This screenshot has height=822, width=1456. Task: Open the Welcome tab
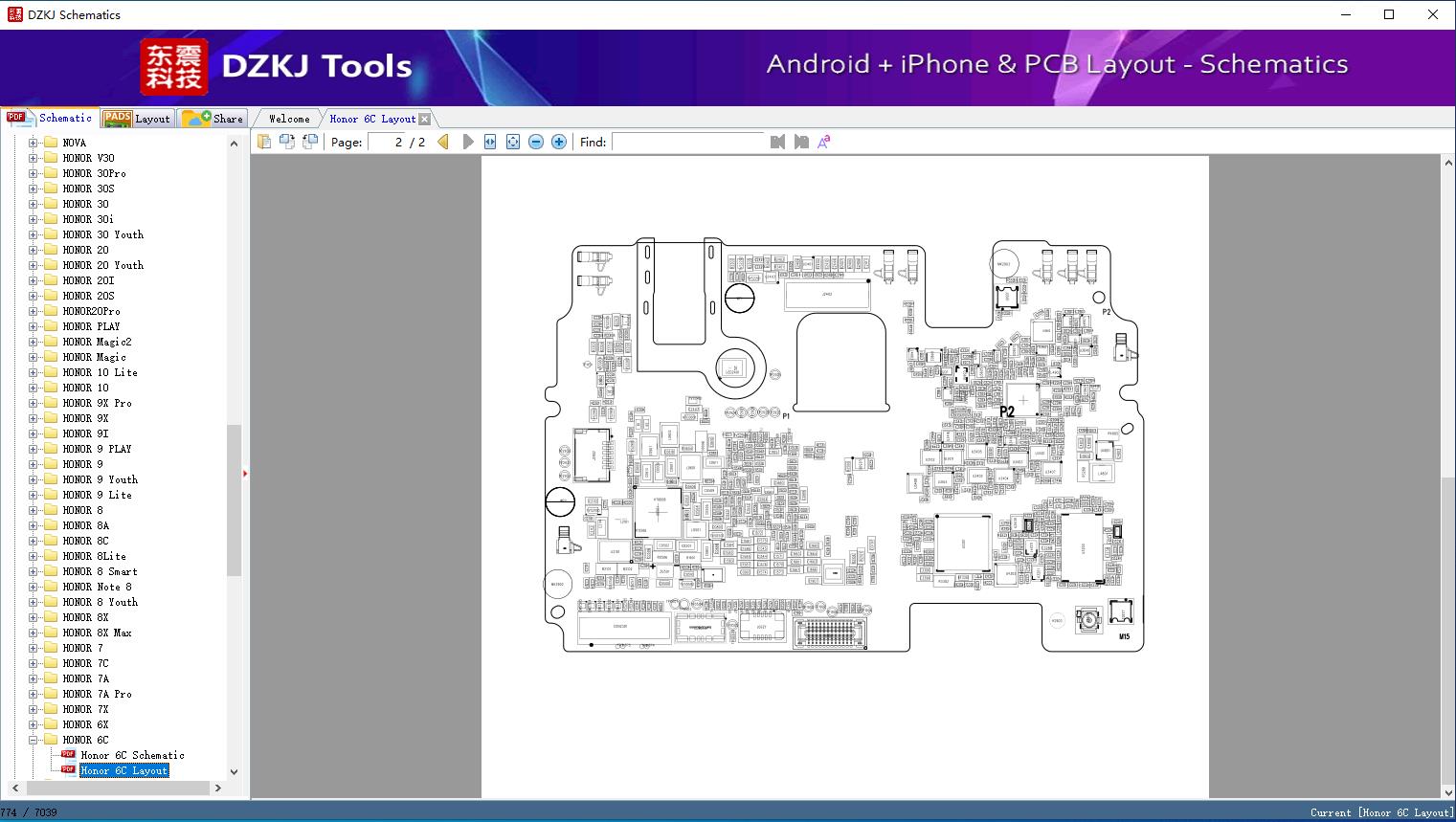click(x=289, y=119)
